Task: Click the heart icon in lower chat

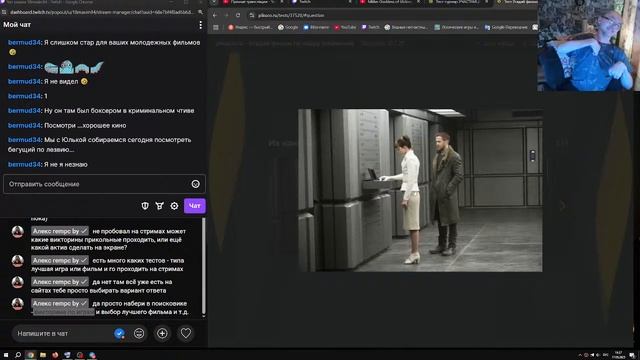Action: 186,333
